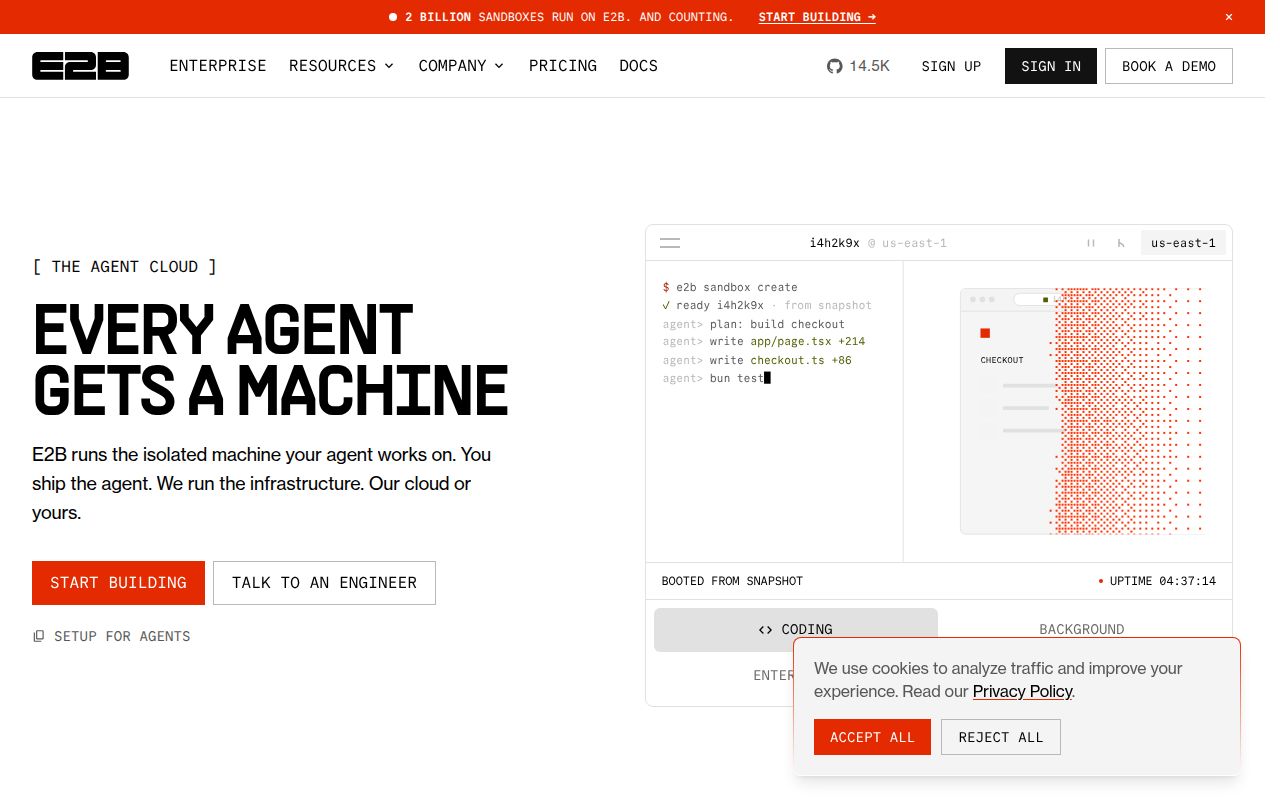Click 'plan: build checkout' terminal line
This screenshot has height=800, width=1280.
(x=754, y=324)
